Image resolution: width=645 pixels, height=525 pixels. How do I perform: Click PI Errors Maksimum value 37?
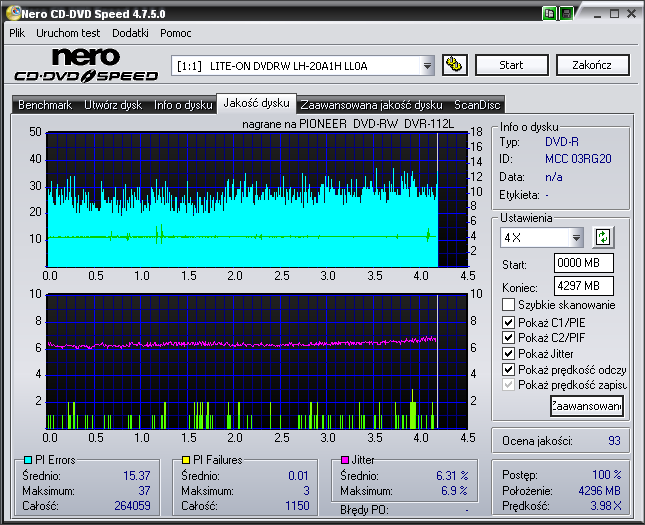(x=144, y=490)
